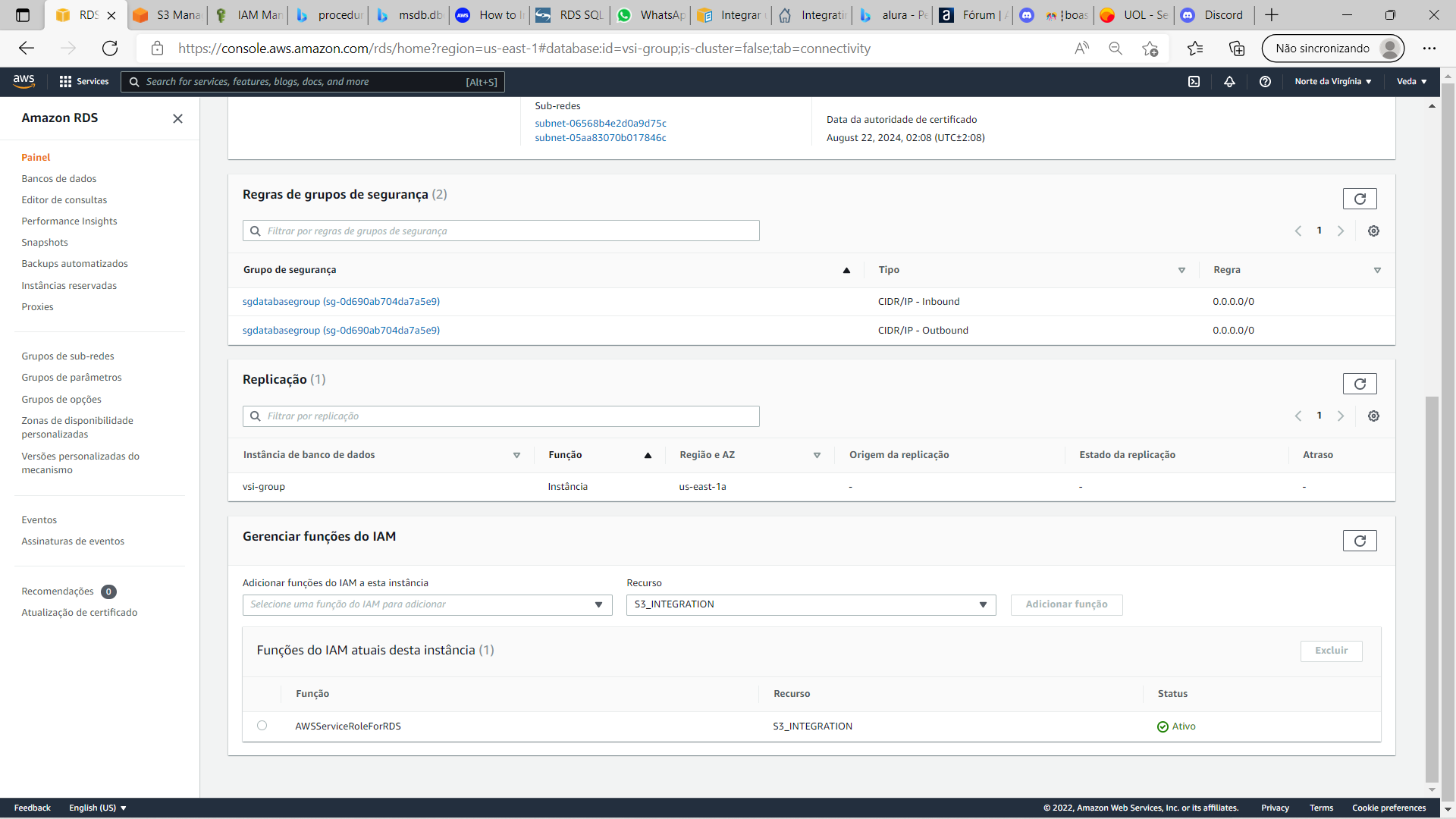Viewport: 1456px width, 819px height.
Task: Navigate to Painel menu item
Action: point(36,157)
